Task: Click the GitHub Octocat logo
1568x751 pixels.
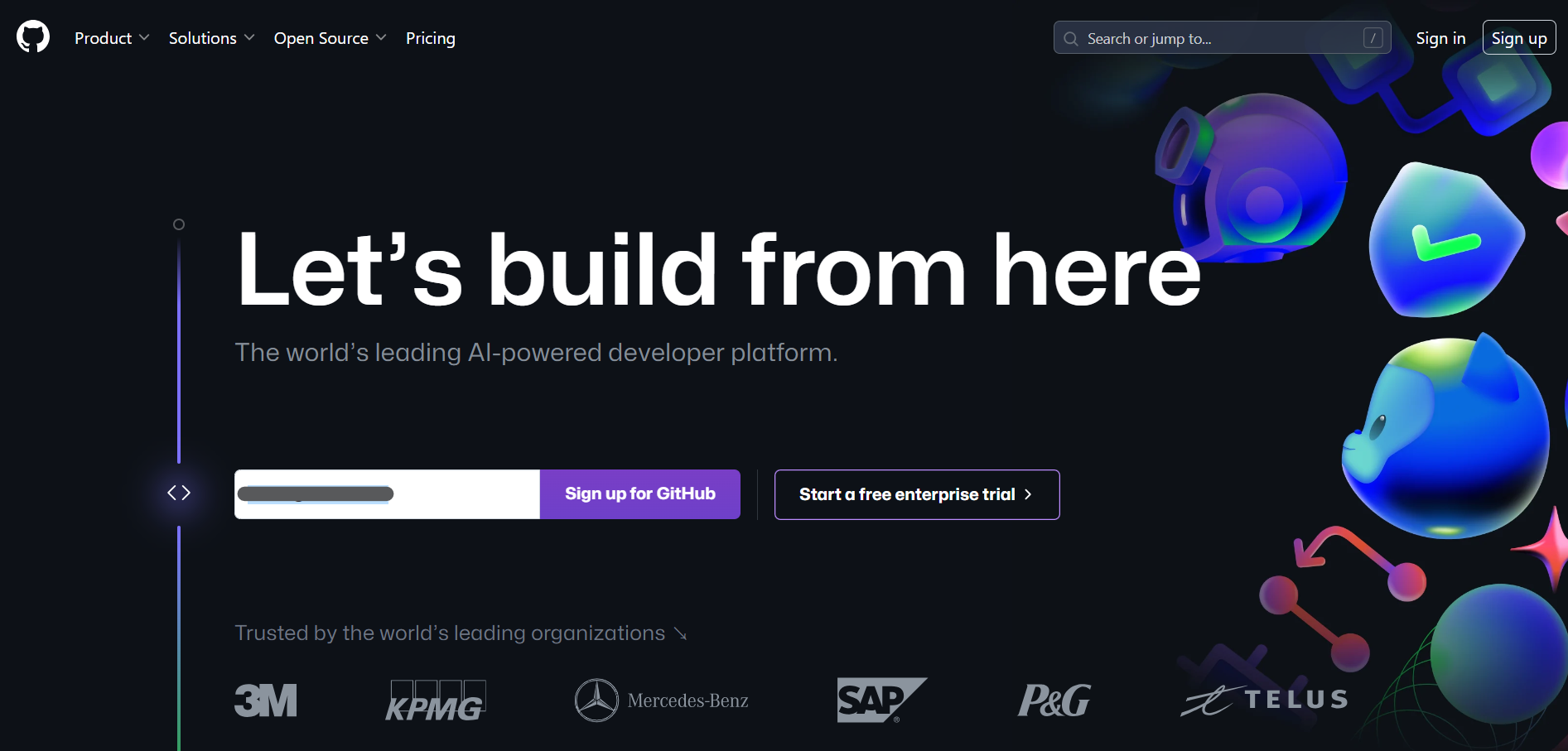Action: click(x=33, y=37)
